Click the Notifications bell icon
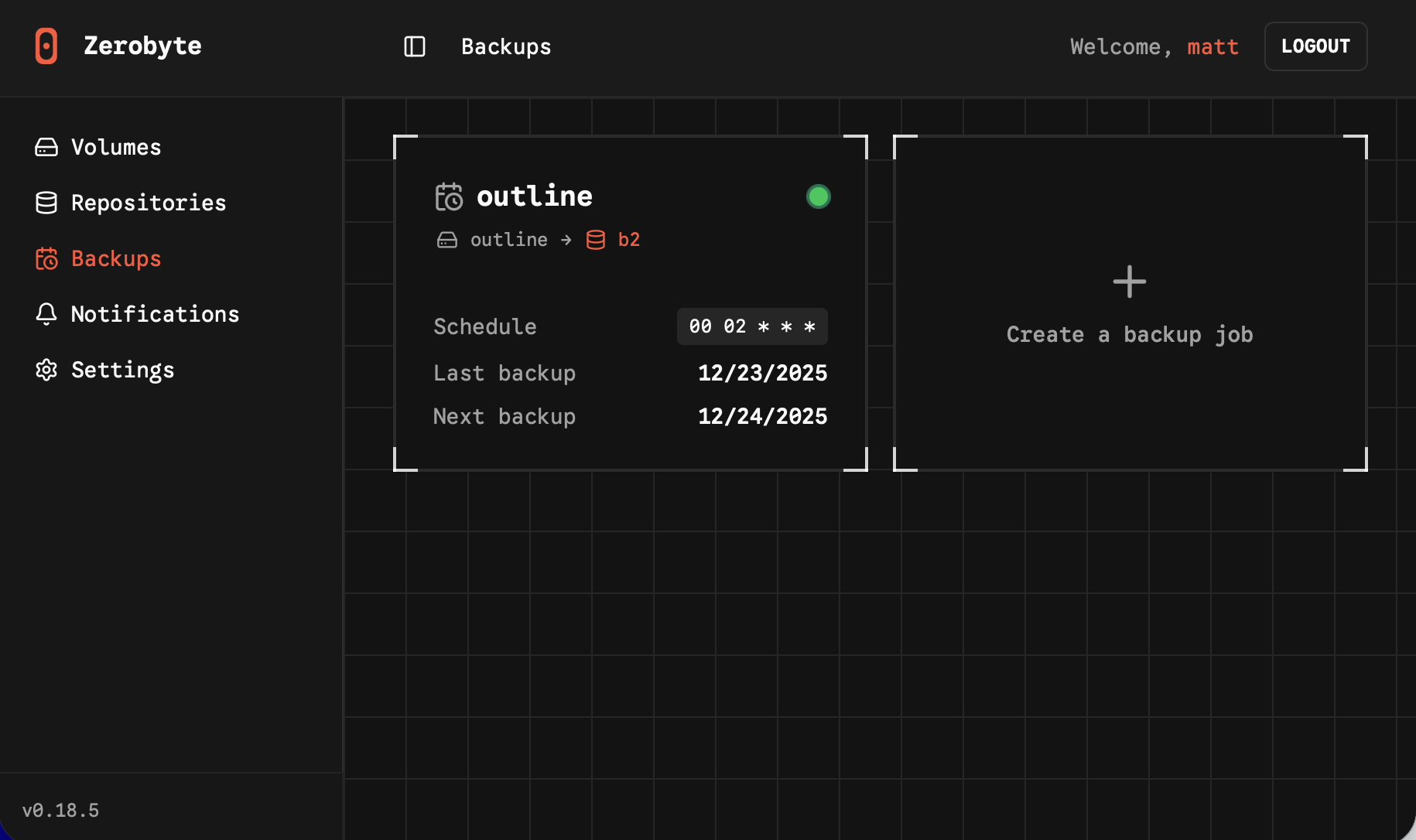Screen dimensions: 1416x840 pos(46,314)
